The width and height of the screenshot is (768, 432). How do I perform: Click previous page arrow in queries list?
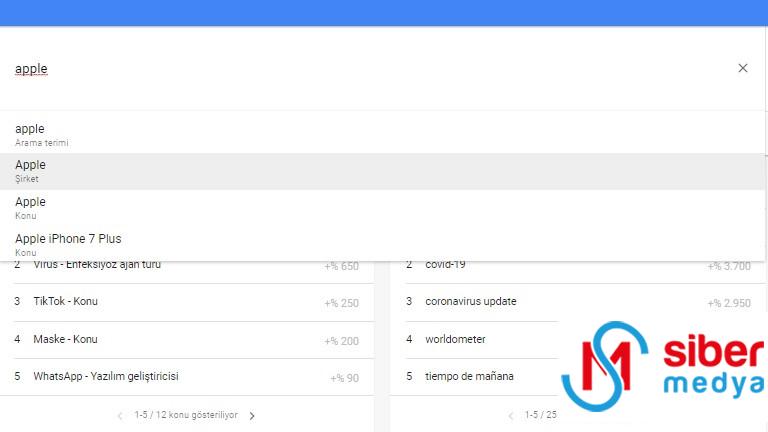pos(512,416)
